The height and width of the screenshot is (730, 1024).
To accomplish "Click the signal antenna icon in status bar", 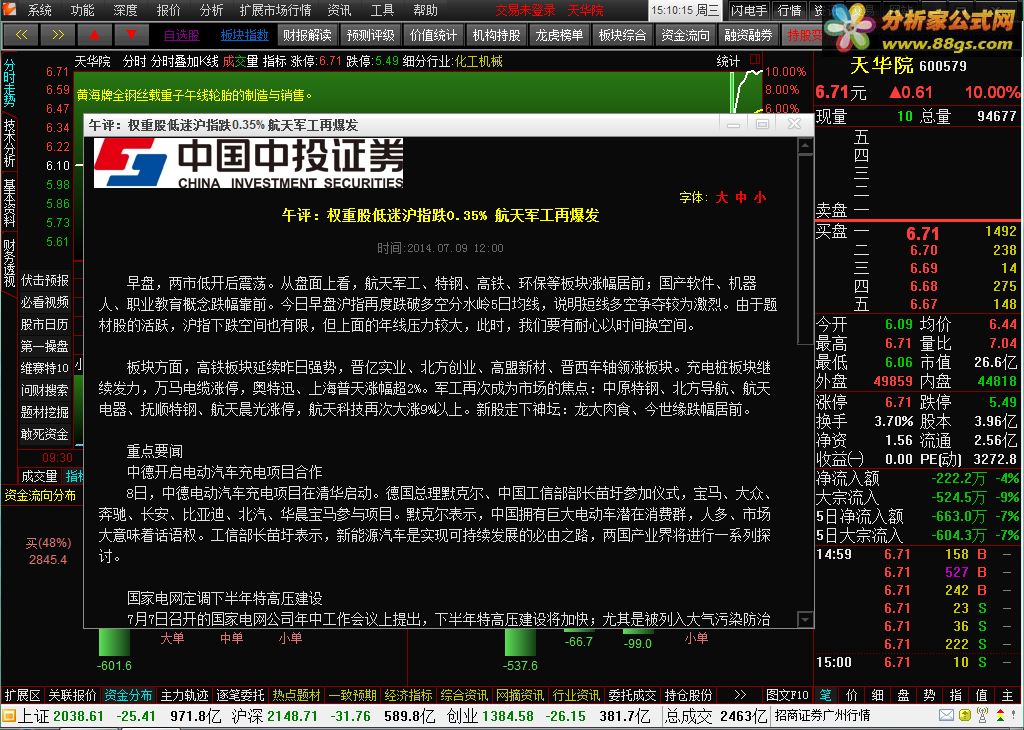I will [x=982, y=716].
